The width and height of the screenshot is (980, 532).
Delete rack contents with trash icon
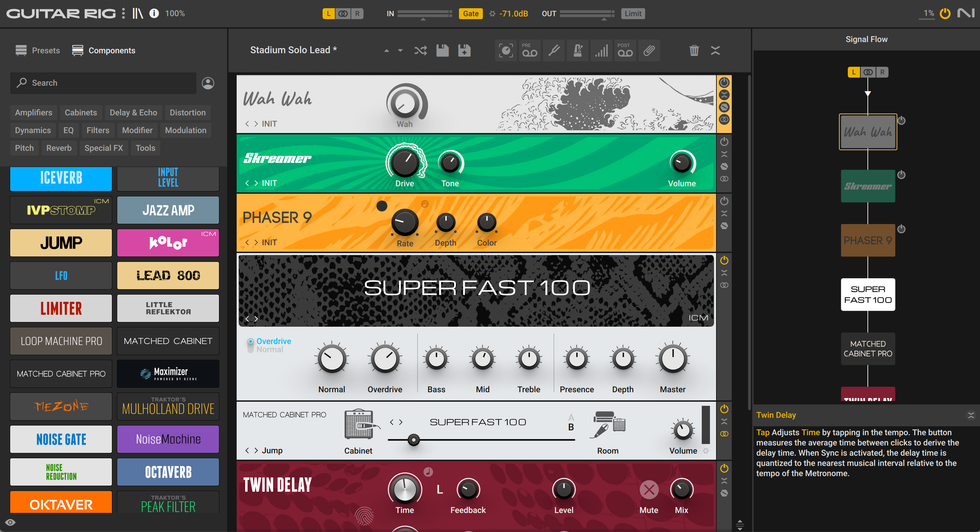tap(694, 51)
